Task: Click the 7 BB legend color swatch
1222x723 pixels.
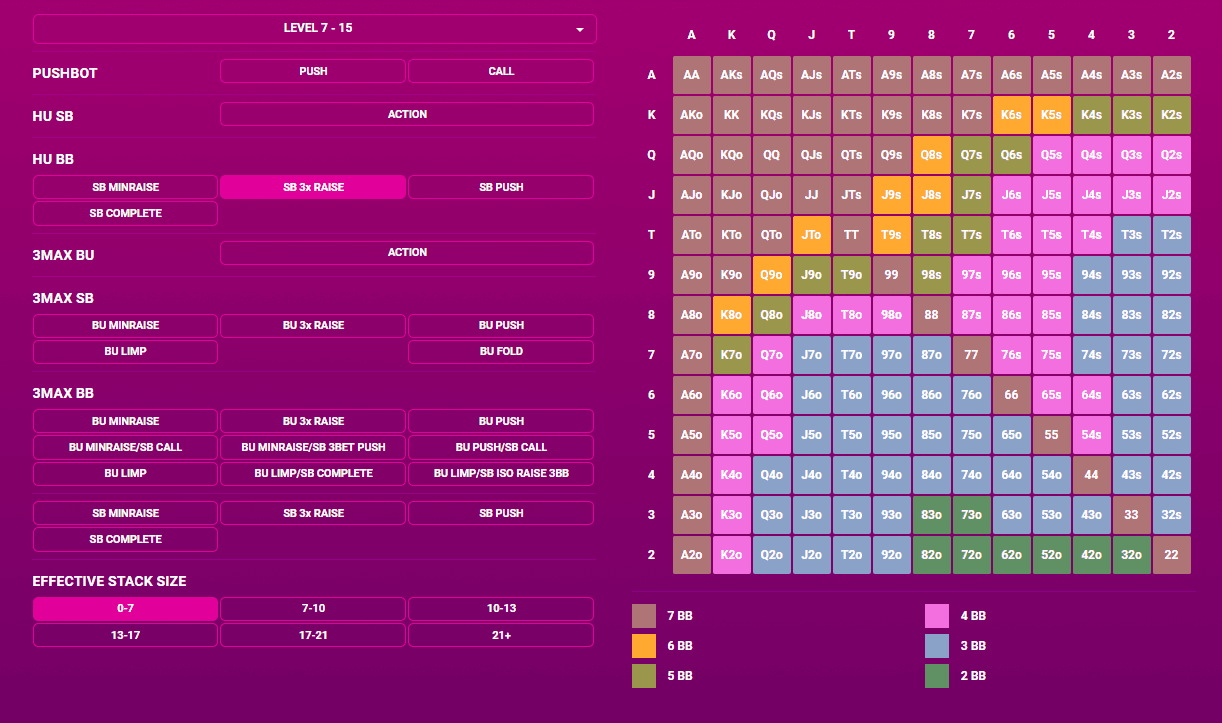Action: pyautogui.click(x=644, y=616)
